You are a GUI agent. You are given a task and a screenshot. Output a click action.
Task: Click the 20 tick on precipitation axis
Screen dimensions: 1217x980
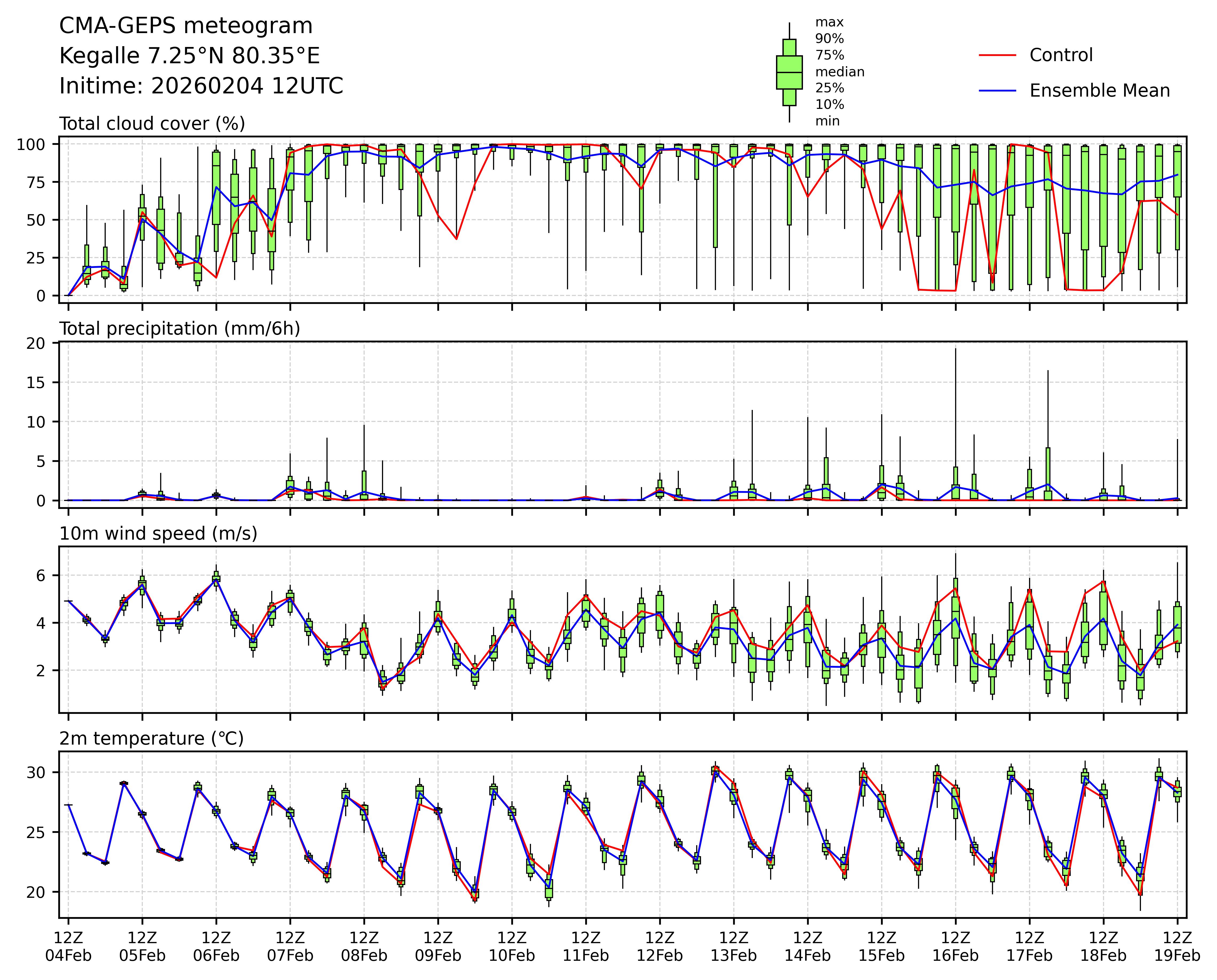[x=36, y=343]
